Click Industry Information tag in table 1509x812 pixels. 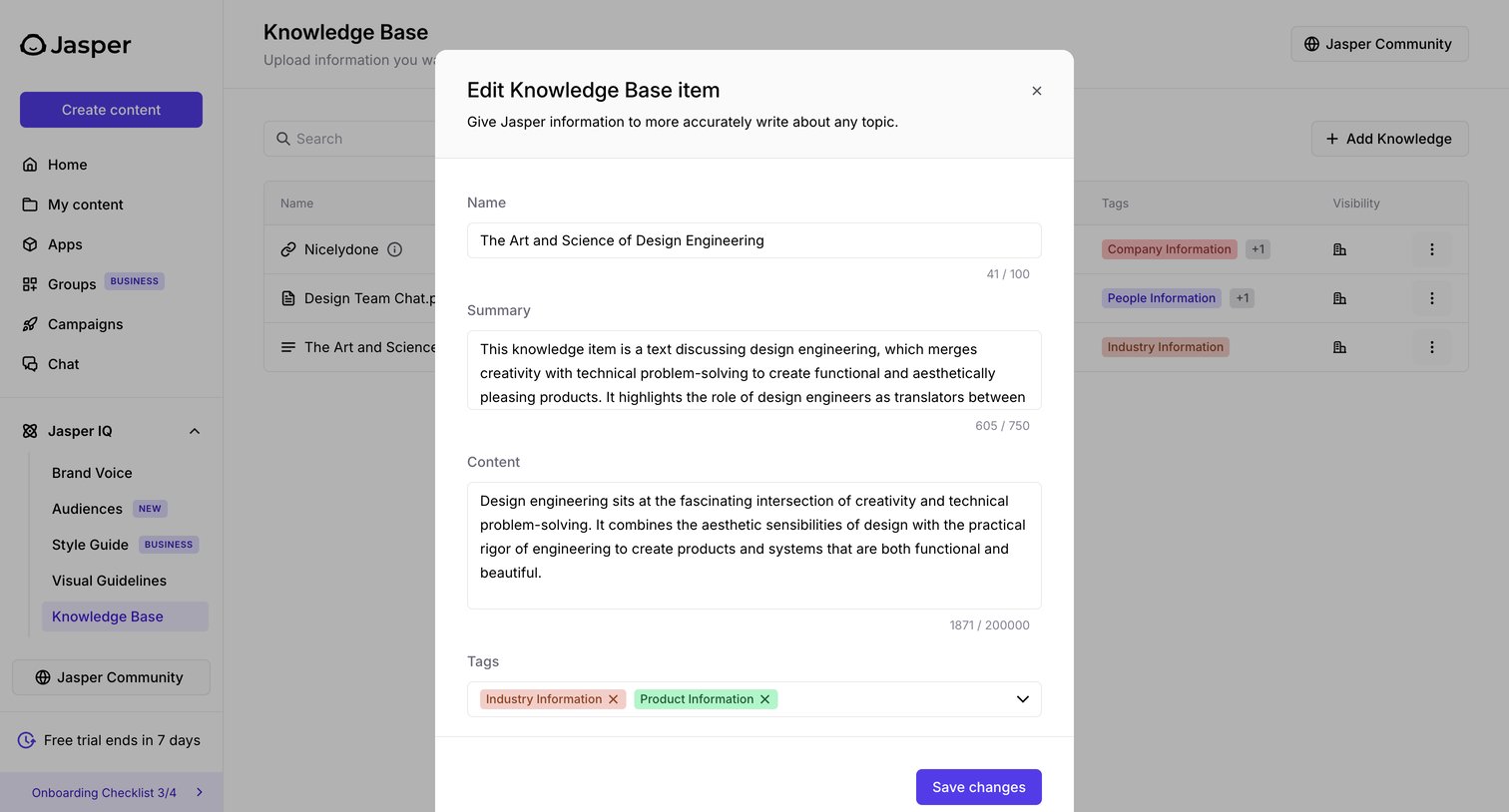coord(1165,347)
